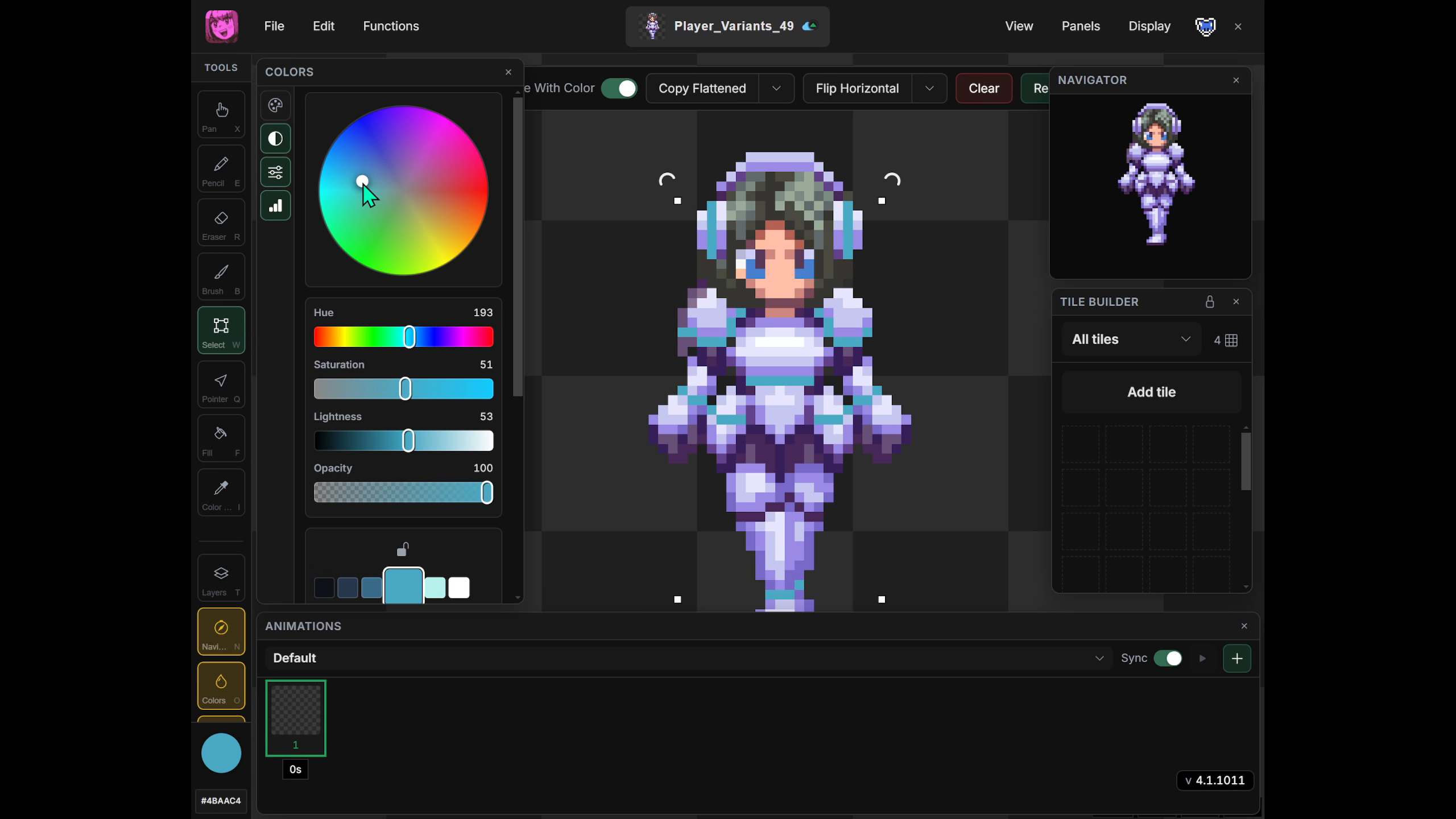Open the Layers panel button

click(221, 578)
